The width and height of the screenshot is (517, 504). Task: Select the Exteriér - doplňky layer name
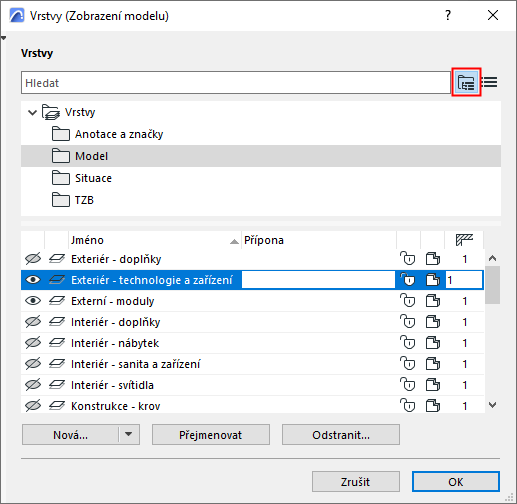pyautogui.click(x=116, y=259)
